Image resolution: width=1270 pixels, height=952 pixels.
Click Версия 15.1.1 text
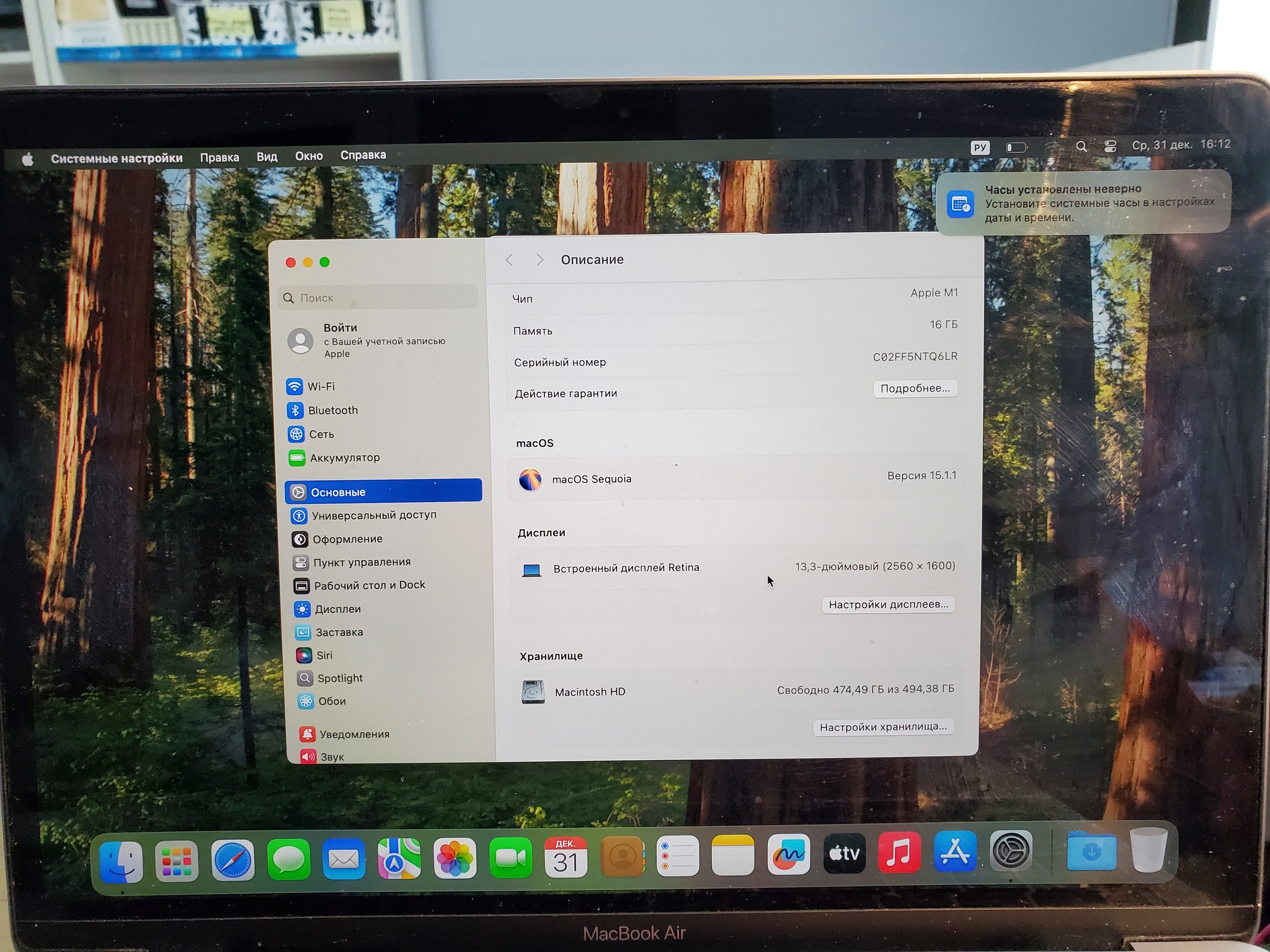coord(922,476)
